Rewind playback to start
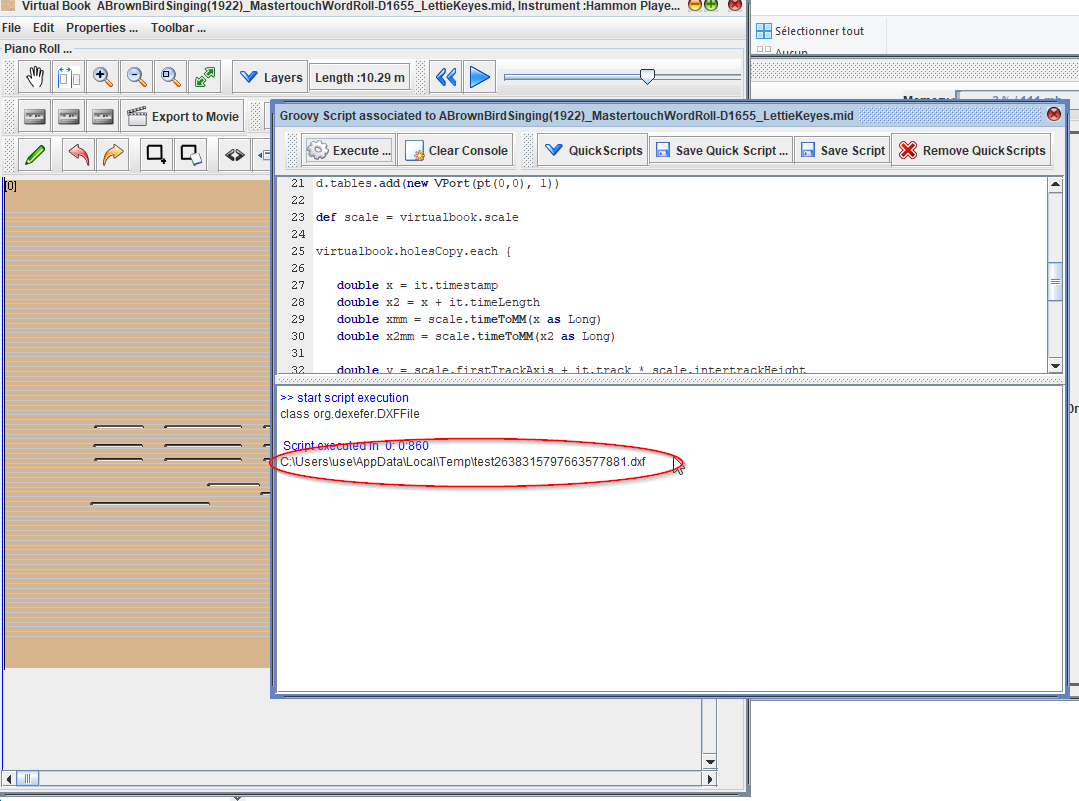Viewport: 1079px width, 801px height. tap(446, 77)
